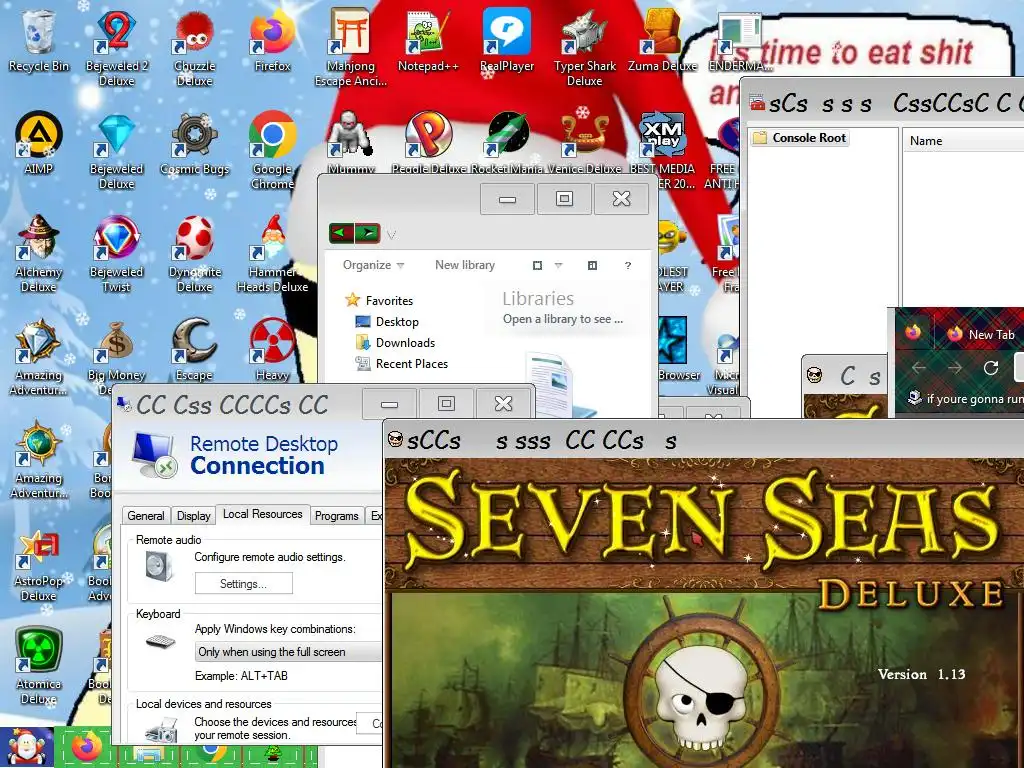Screen dimensions: 1024x768
Task: Click the Christmas tree taskbar icon
Action: coord(272,756)
